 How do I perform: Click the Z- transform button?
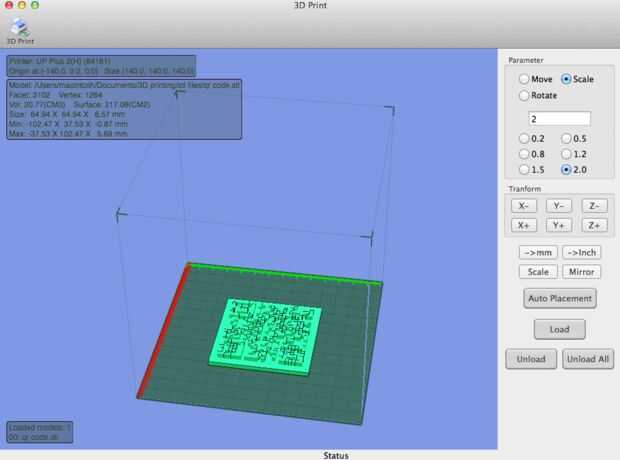point(594,206)
